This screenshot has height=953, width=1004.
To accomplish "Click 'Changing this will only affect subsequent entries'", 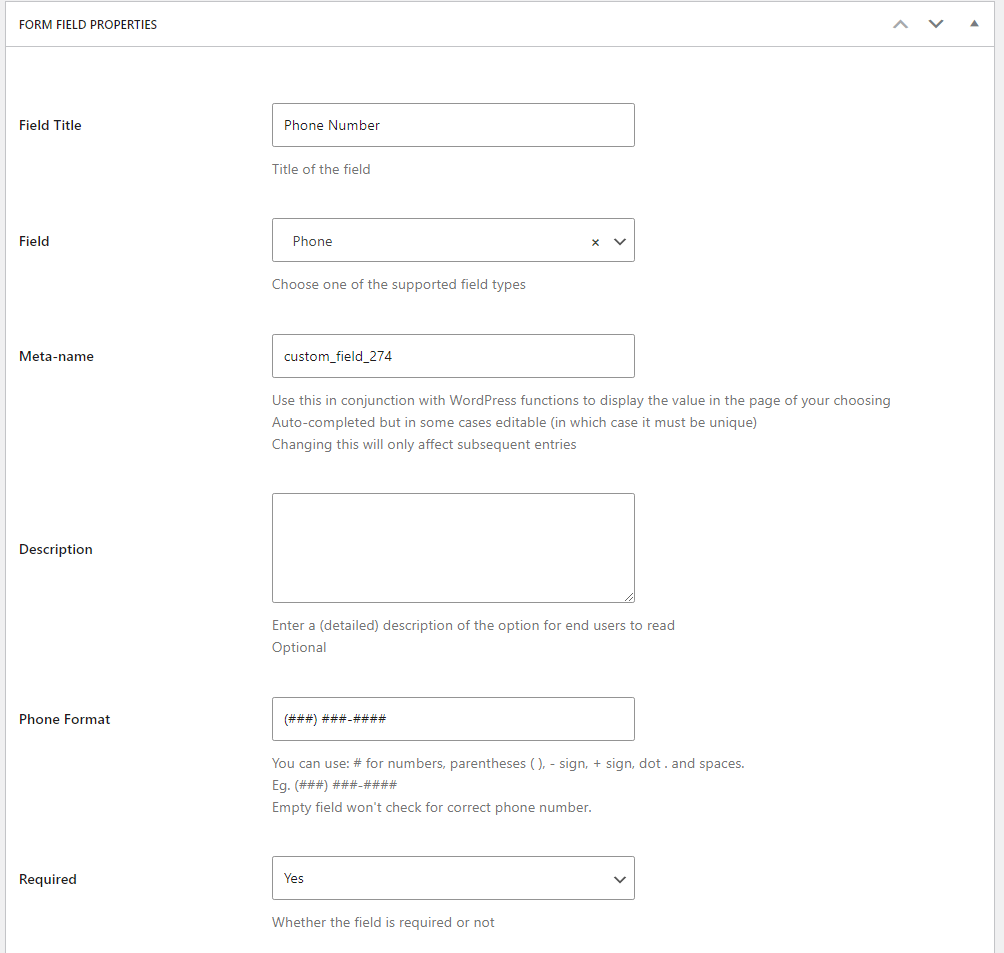I will point(424,444).
